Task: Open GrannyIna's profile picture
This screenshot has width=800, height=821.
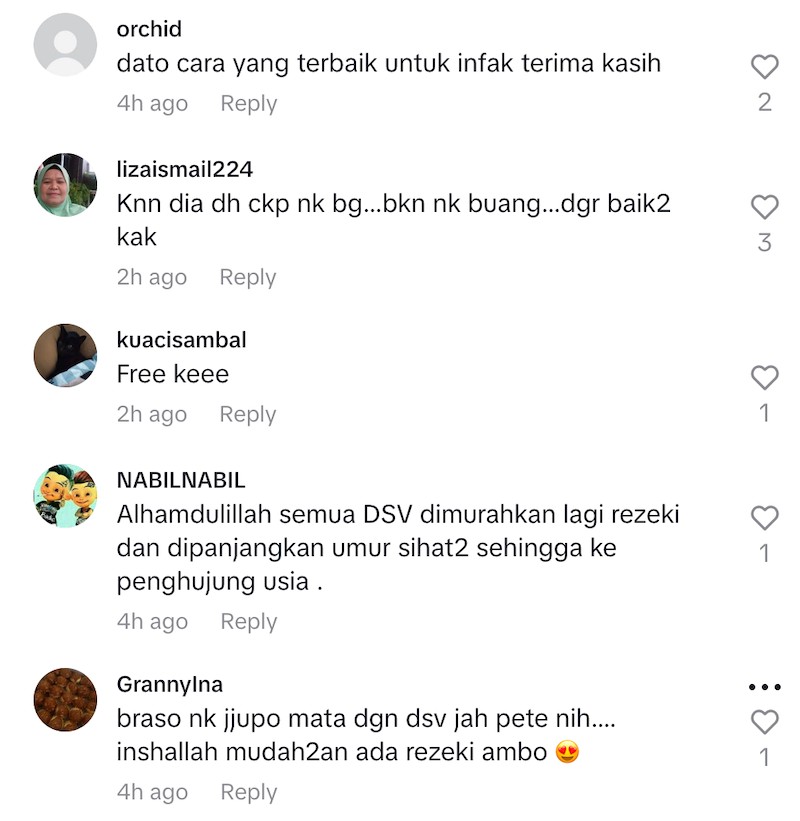Action: 65,700
